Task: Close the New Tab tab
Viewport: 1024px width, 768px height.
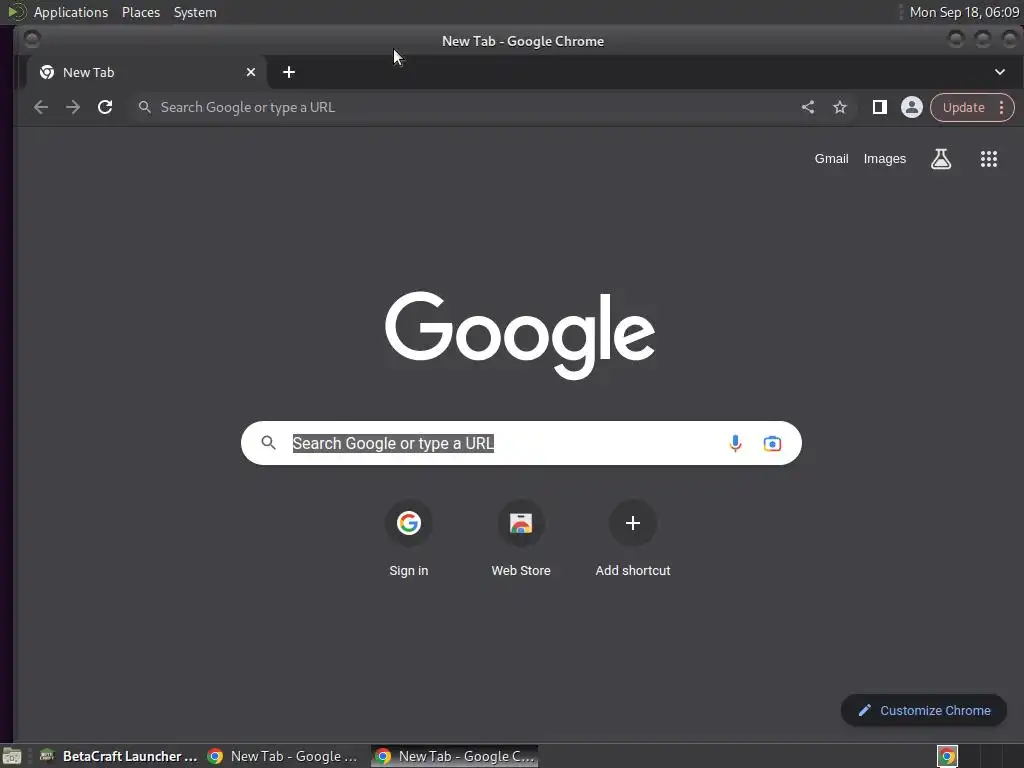Action: [x=251, y=72]
